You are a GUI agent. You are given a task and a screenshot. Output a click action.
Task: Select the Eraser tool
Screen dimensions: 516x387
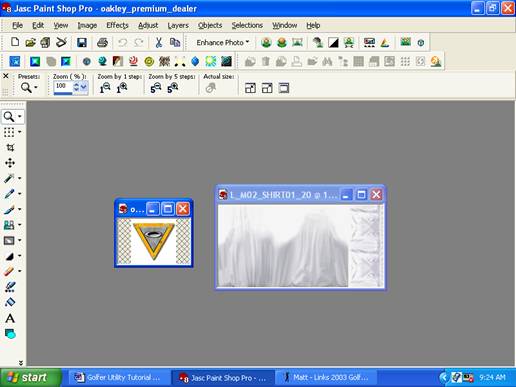(x=9, y=271)
